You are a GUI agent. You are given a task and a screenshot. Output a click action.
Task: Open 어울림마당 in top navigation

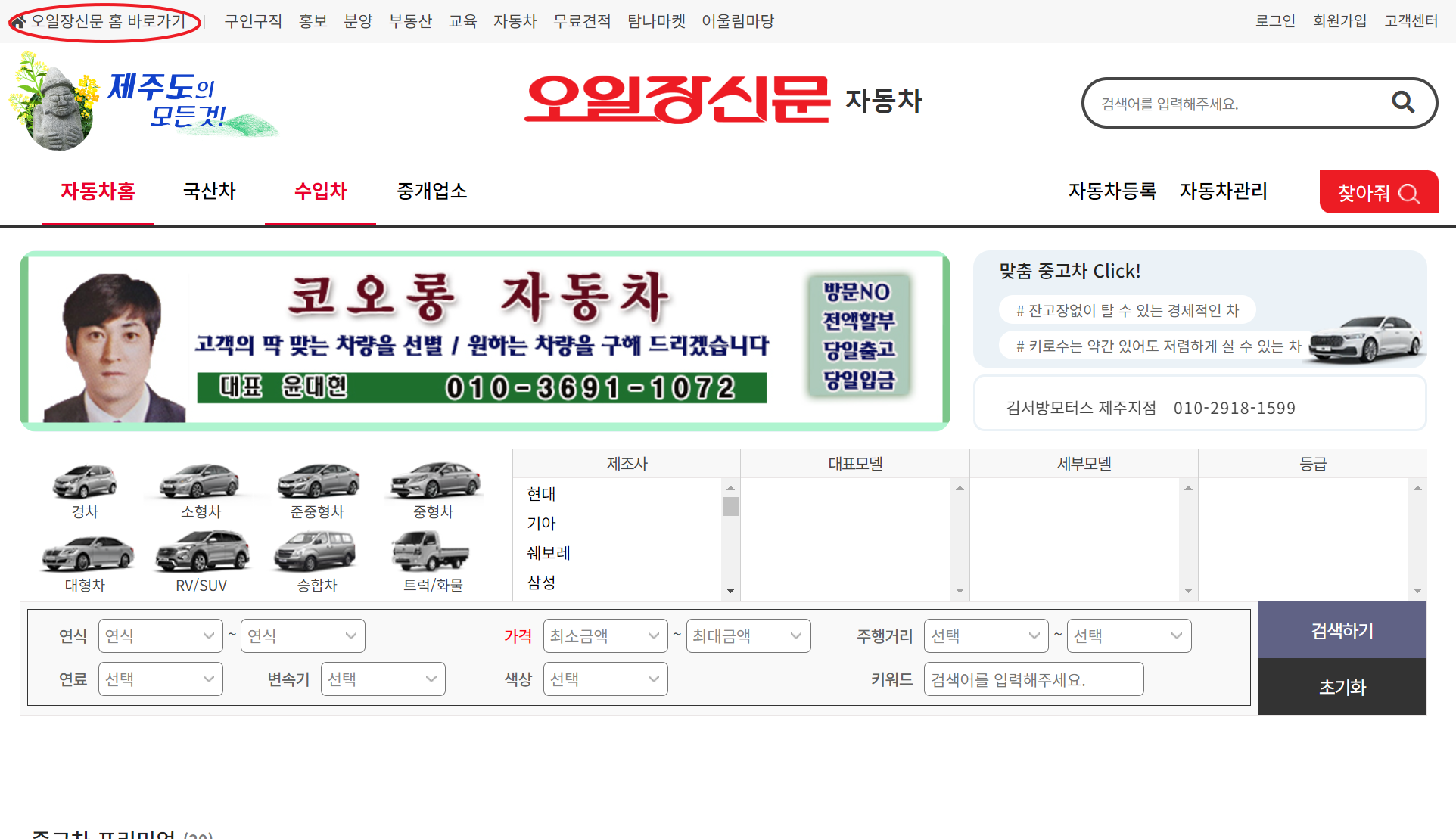point(738,21)
